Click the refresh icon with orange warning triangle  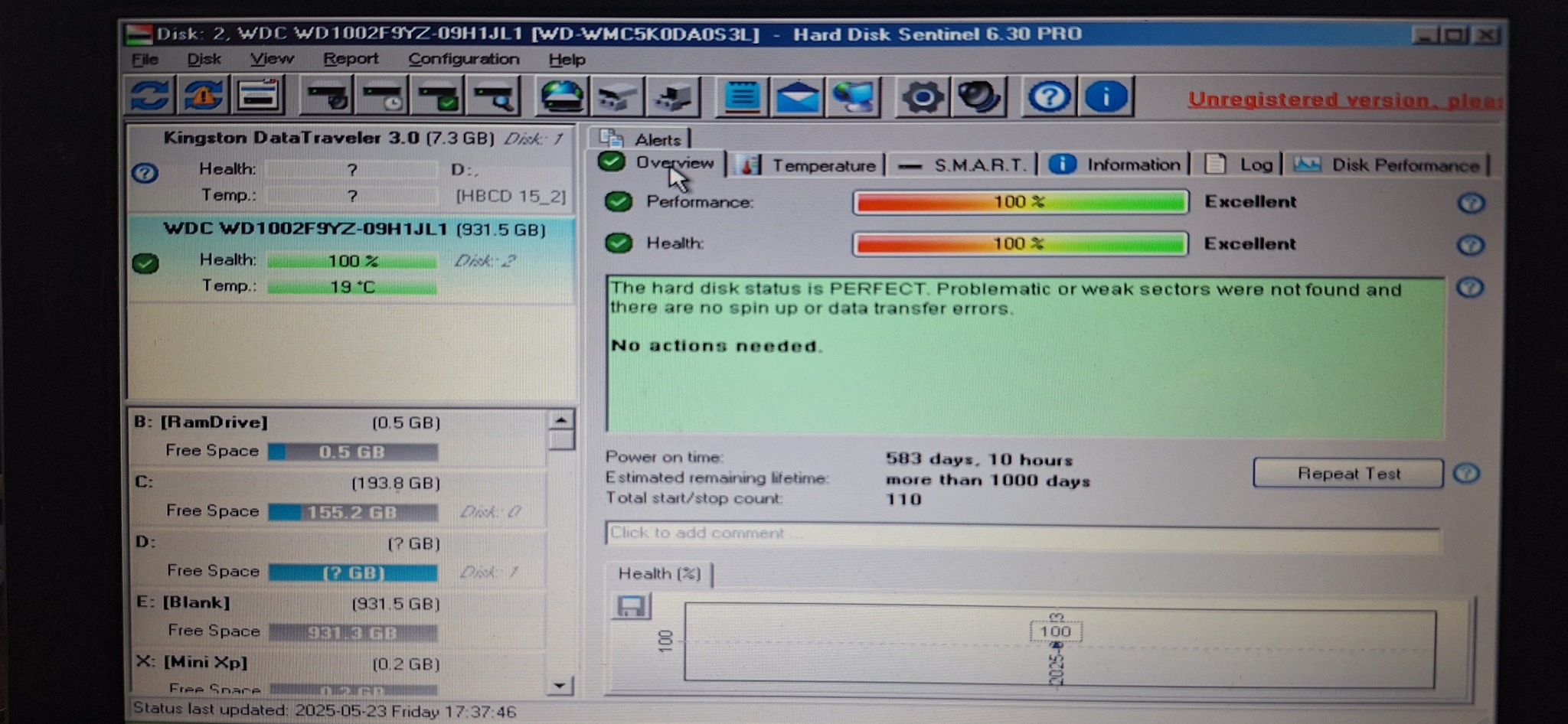(203, 96)
